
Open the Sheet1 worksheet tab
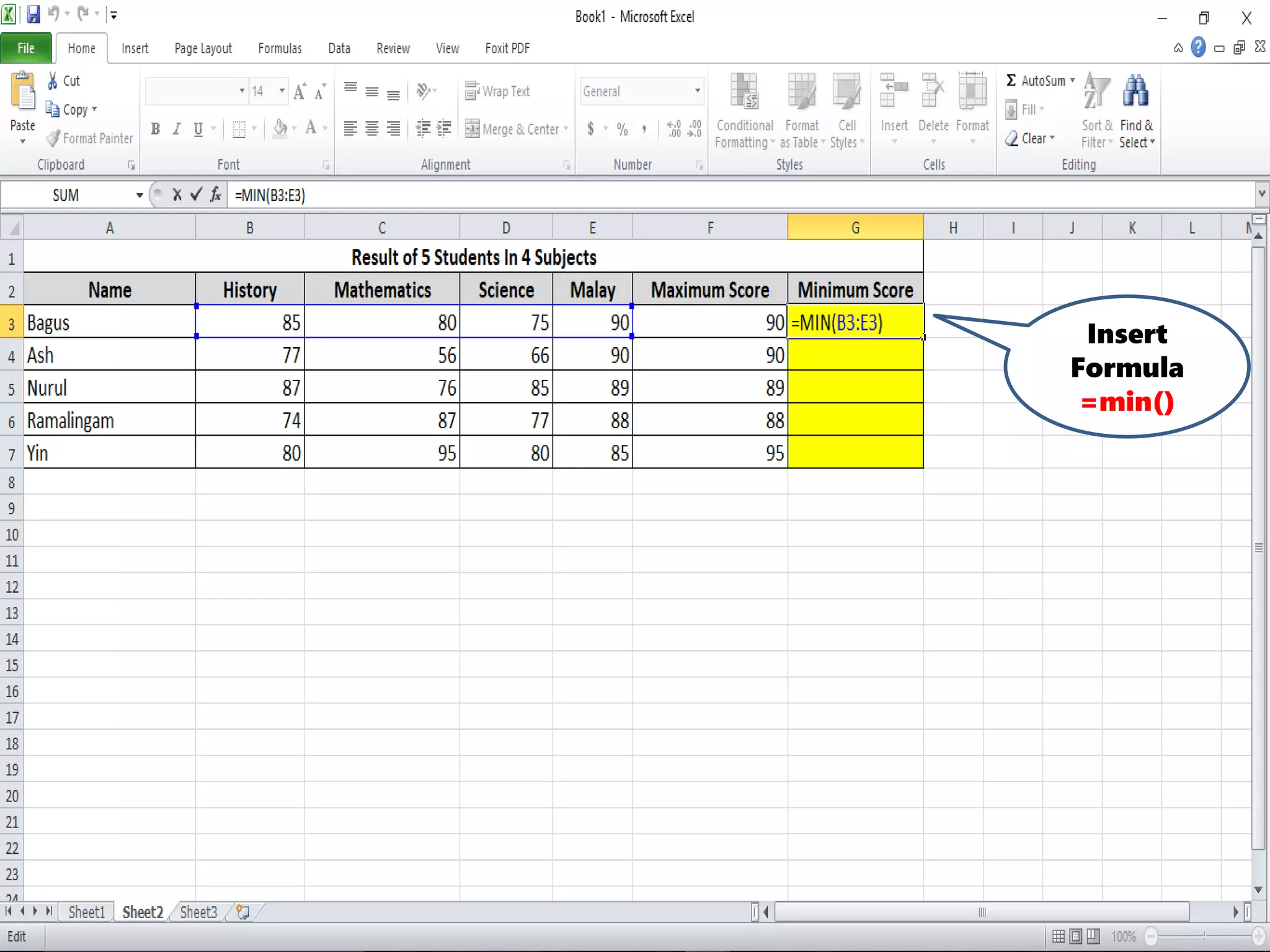pos(87,912)
